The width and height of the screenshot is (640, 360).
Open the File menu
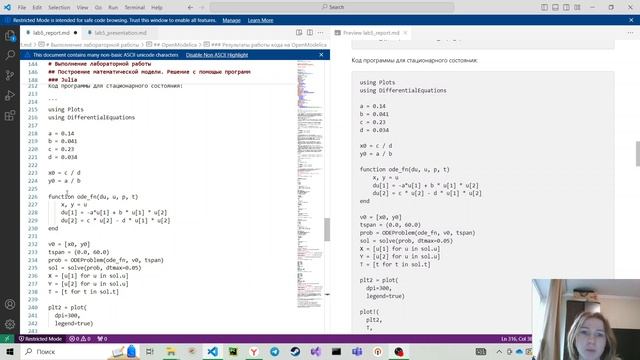(22, 7)
